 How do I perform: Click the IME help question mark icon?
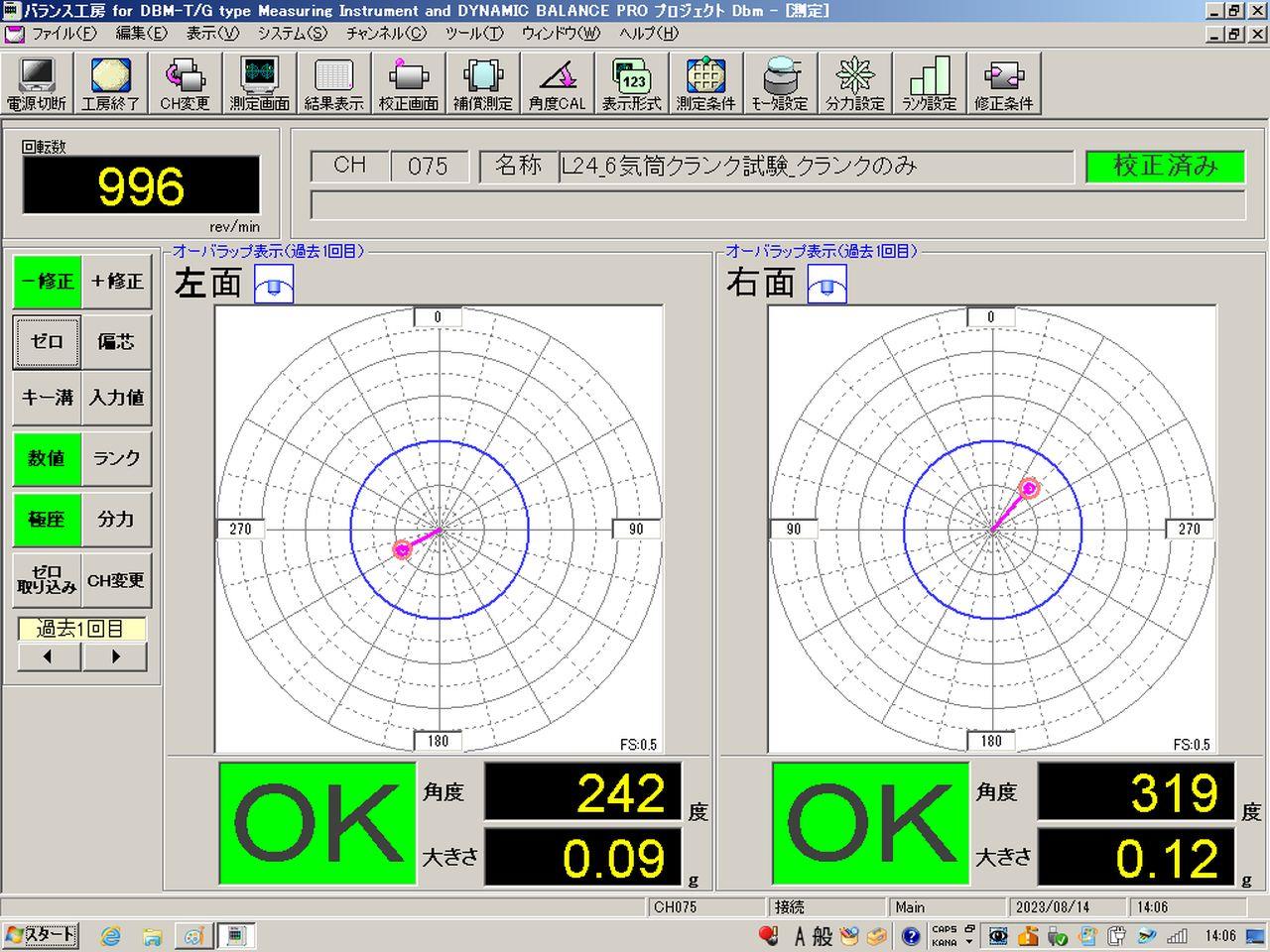[910, 935]
